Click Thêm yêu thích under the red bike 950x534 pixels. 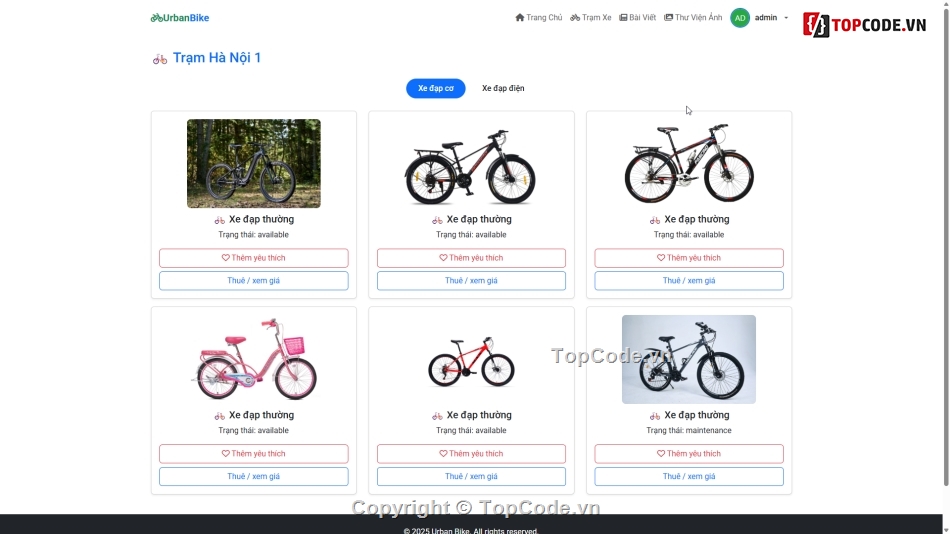pyautogui.click(x=471, y=453)
